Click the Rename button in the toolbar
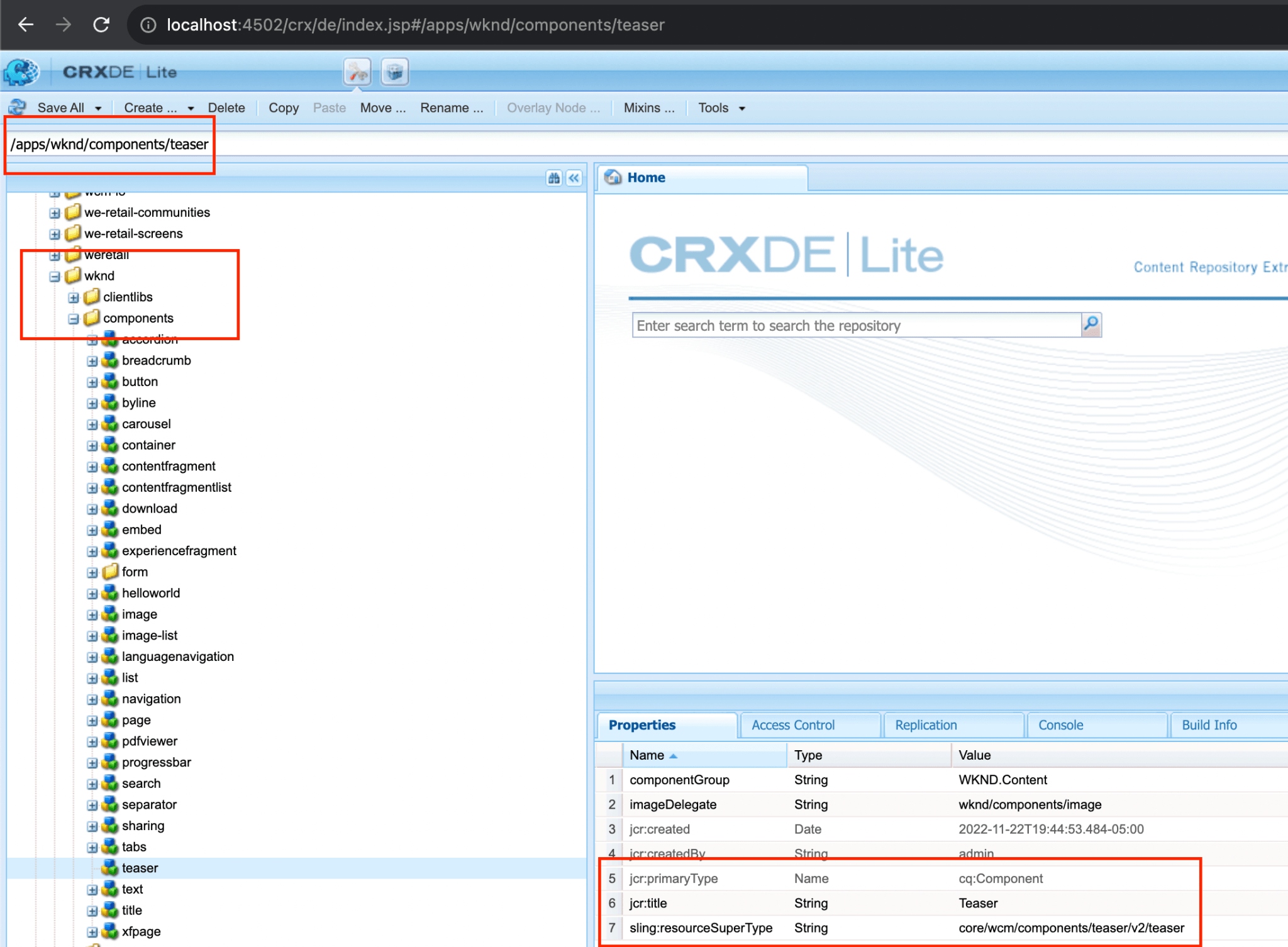The height and width of the screenshot is (947, 1288). [x=452, y=108]
